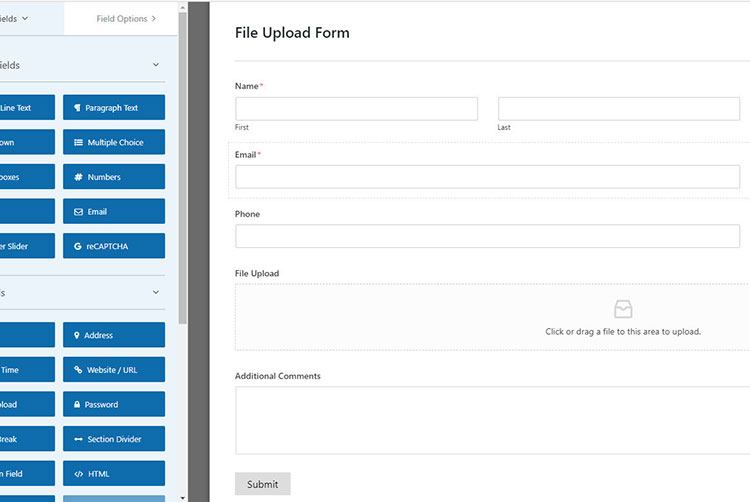Add a Password field
This screenshot has height=502, width=750.
pos(114,404)
